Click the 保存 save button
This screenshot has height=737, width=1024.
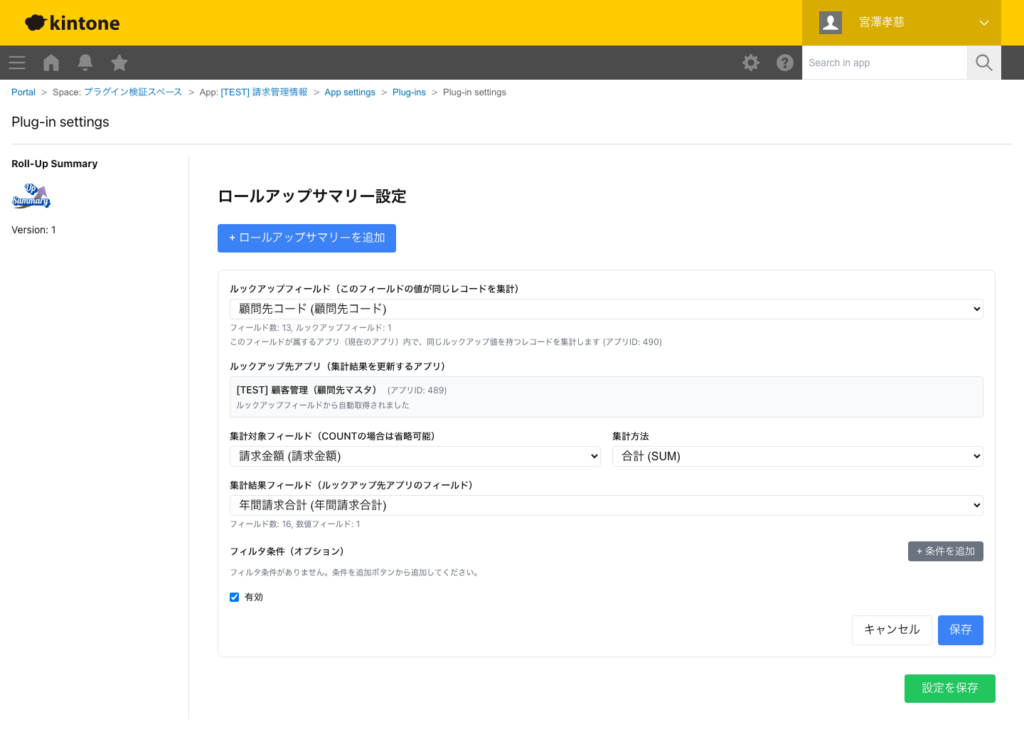(x=959, y=630)
